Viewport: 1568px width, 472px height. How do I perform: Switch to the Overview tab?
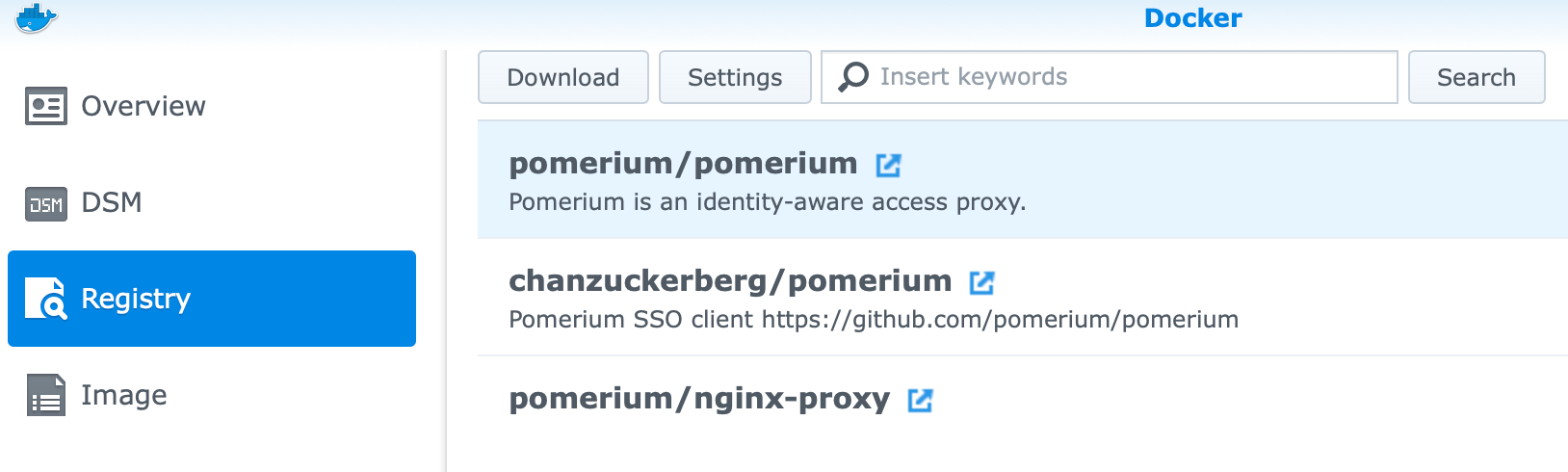tap(144, 106)
